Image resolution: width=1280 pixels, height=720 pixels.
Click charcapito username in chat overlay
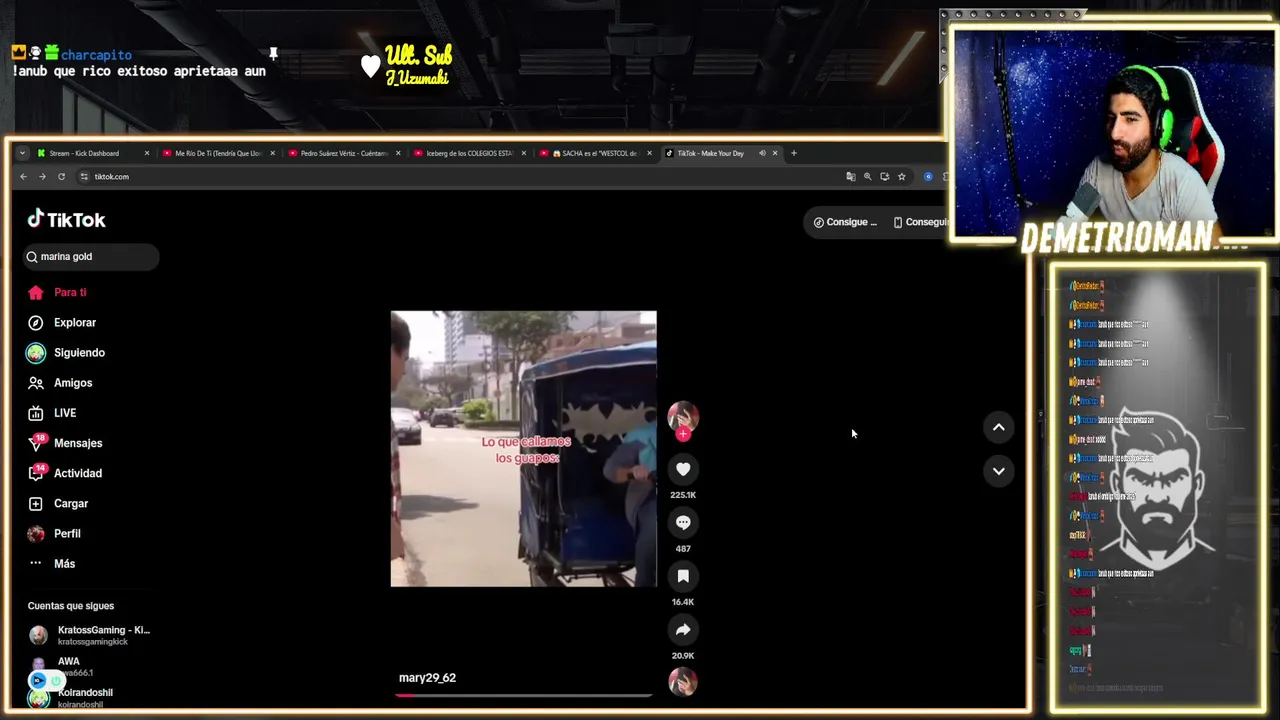click(96, 55)
